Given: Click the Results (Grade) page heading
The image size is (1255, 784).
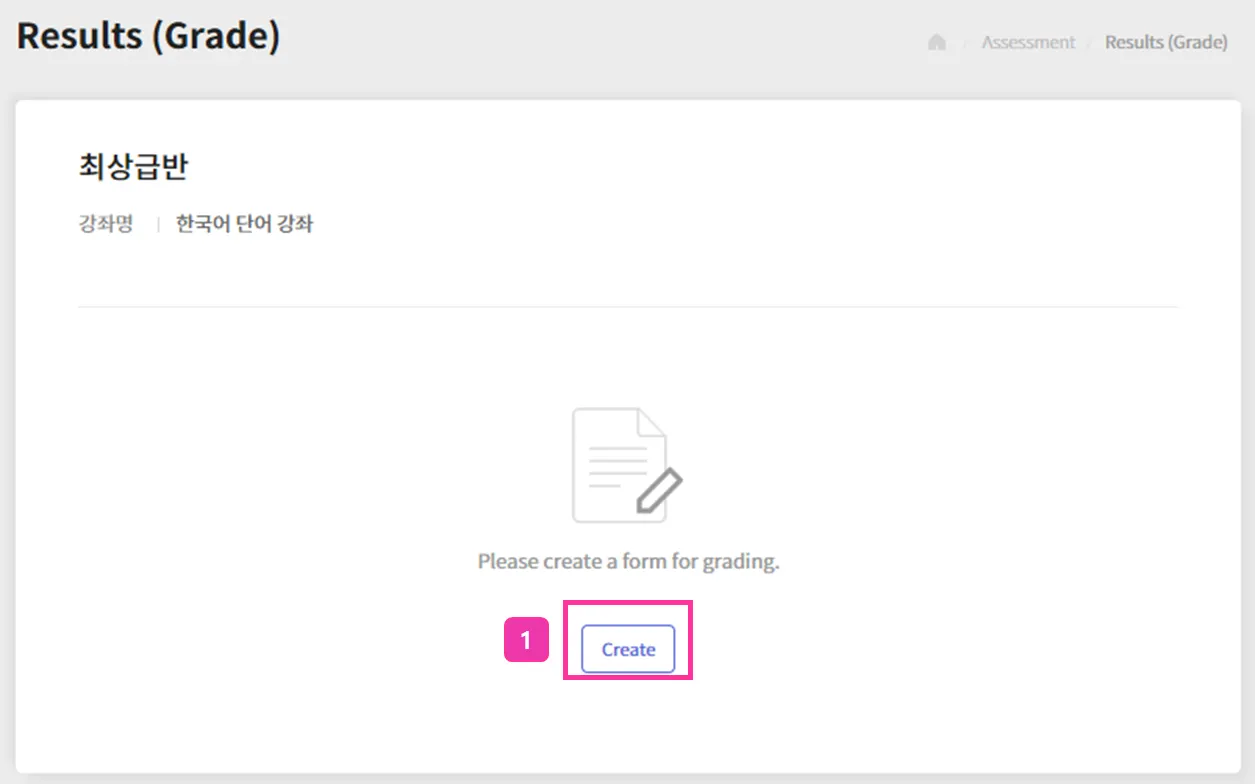Looking at the screenshot, I should coord(148,36).
